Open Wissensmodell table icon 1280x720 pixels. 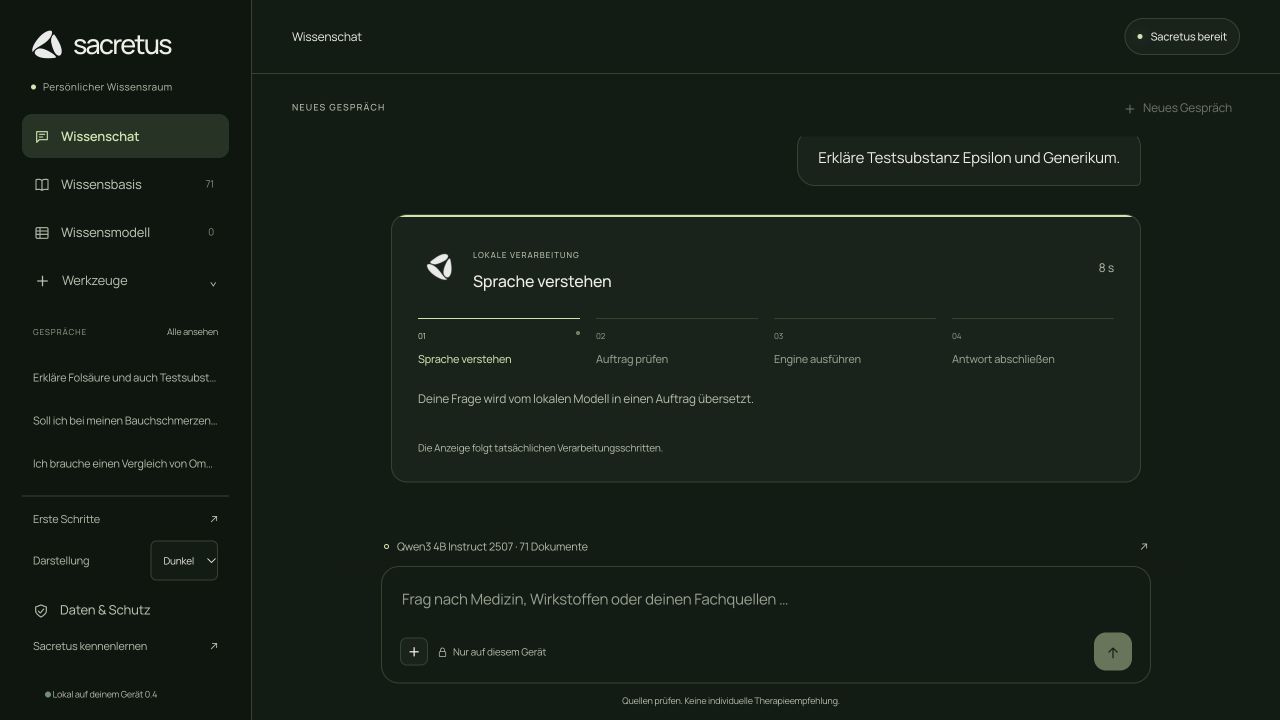pyautogui.click(x=42, y=232)
